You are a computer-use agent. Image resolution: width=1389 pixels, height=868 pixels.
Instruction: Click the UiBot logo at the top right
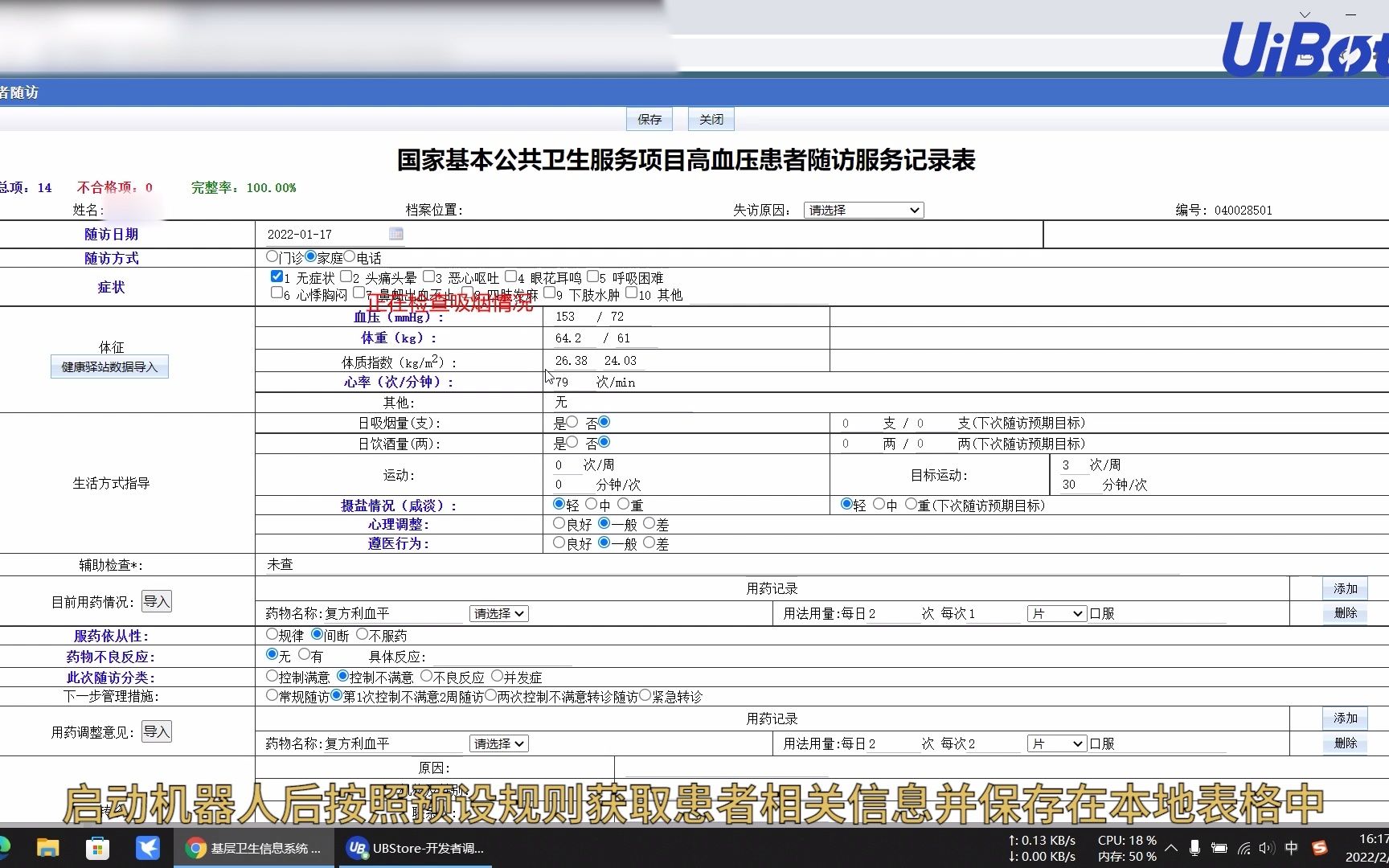[1305, 48]
